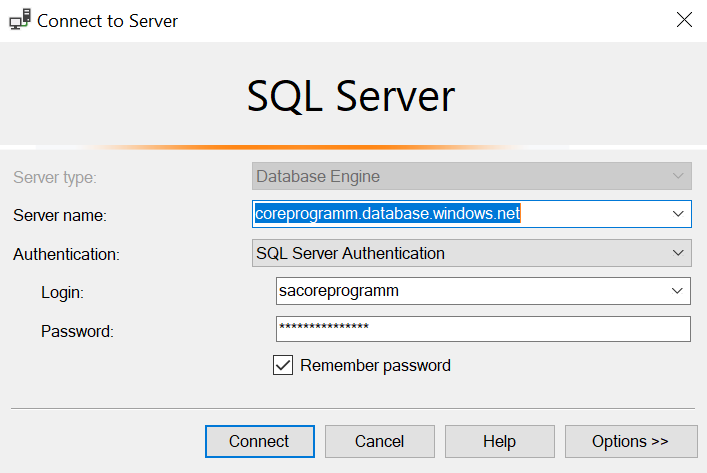Click into the Password field
707x473 pixels.
(483, 329)
